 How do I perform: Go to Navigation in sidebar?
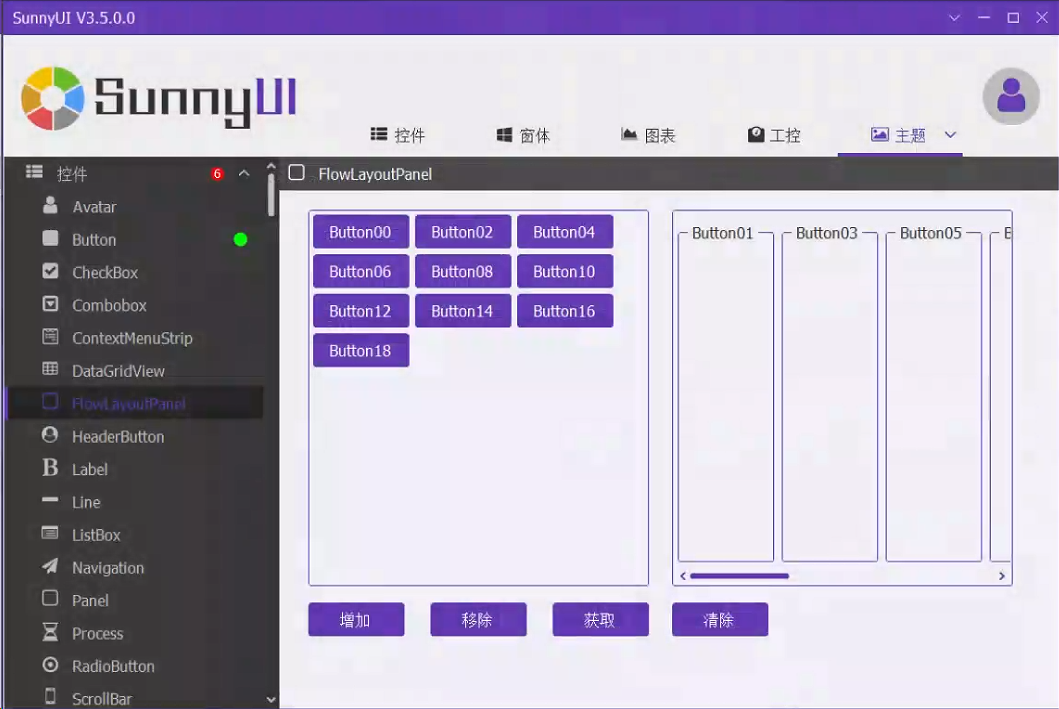[134, 567]
